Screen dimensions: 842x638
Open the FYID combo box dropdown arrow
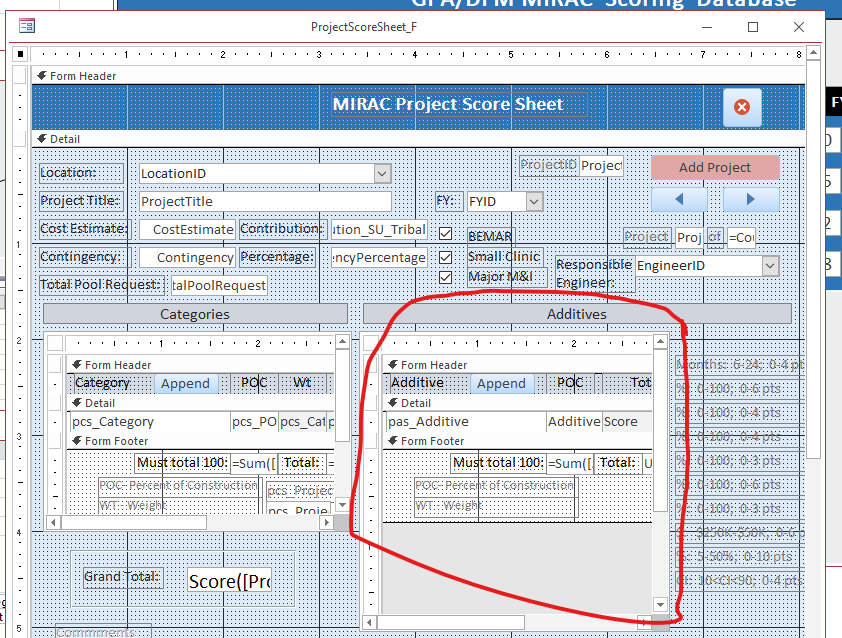click(x=534, y=201)
